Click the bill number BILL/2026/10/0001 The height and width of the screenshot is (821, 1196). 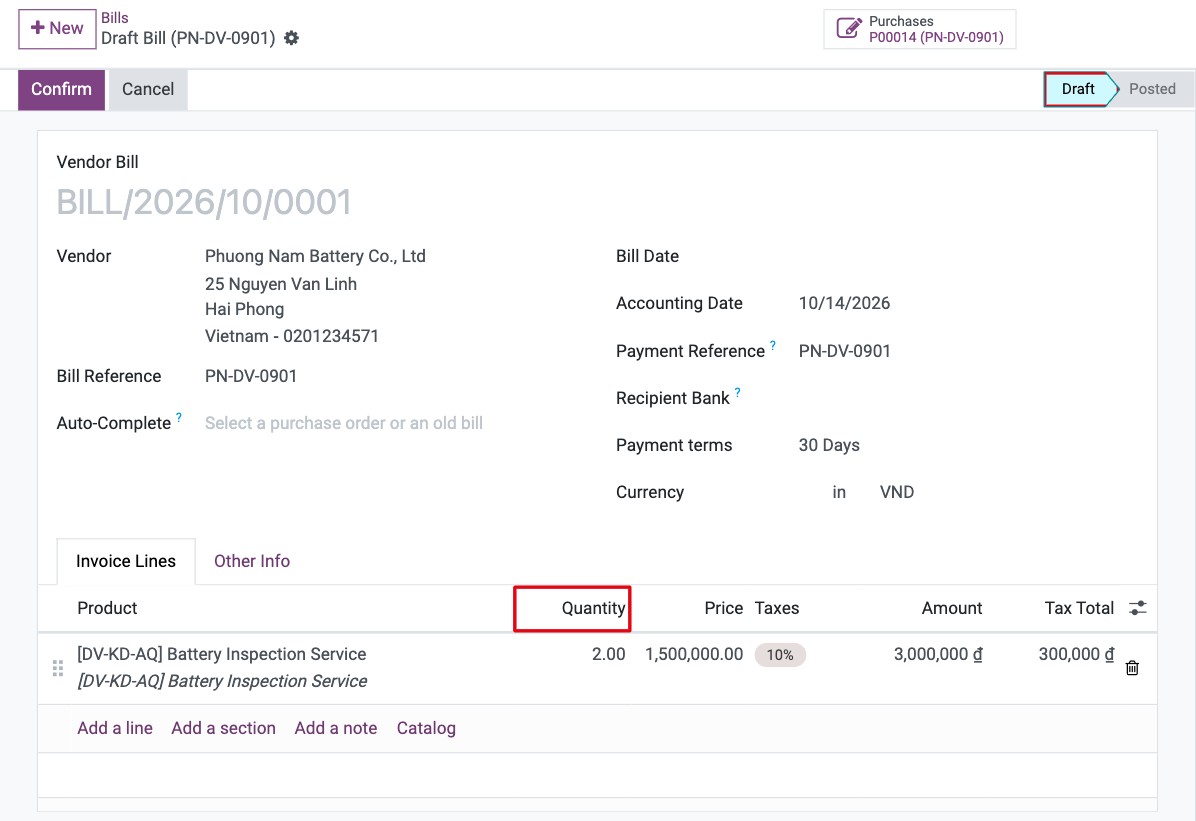coord(204,203)
